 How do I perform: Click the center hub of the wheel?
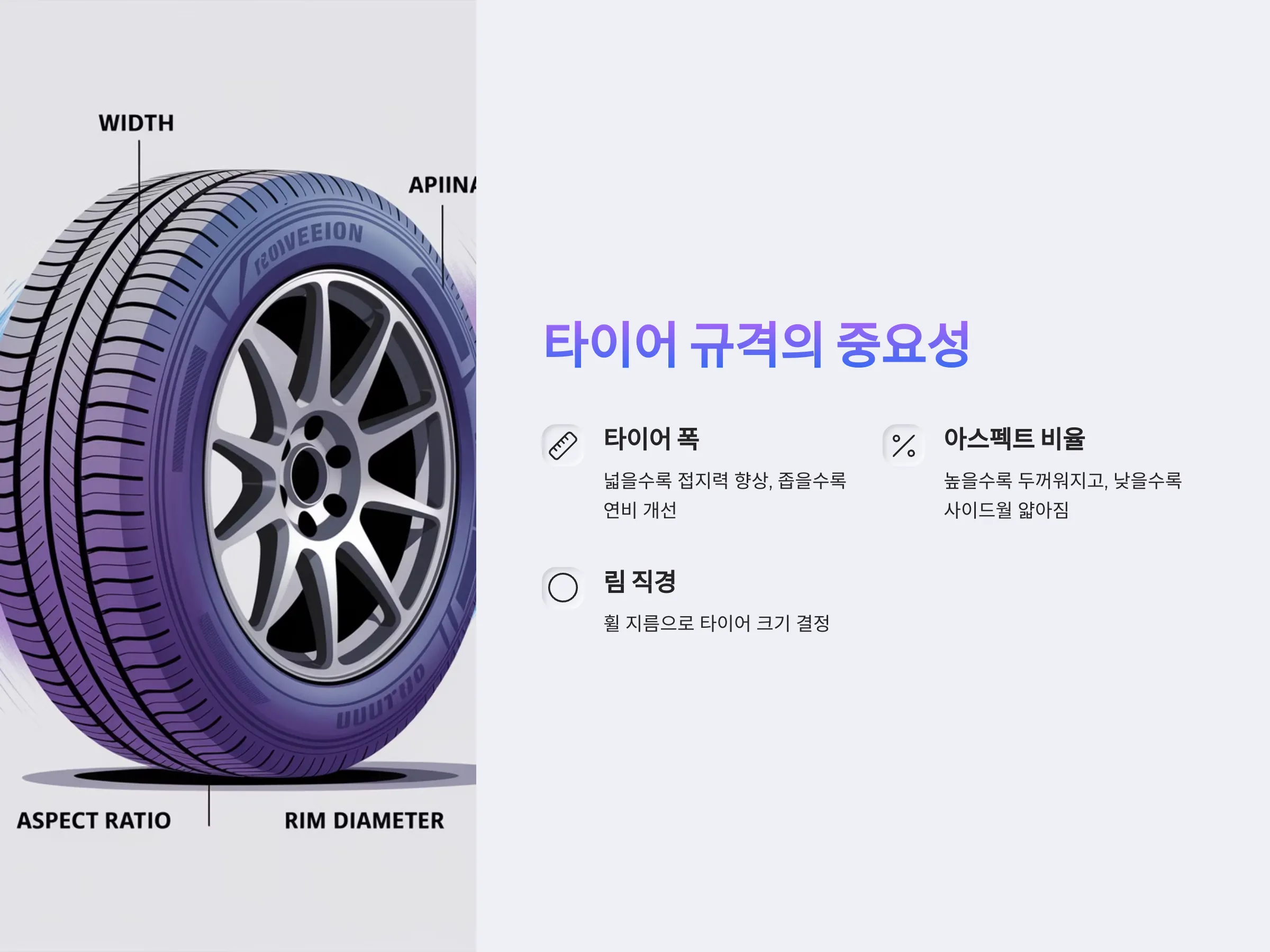click(313, 475)
